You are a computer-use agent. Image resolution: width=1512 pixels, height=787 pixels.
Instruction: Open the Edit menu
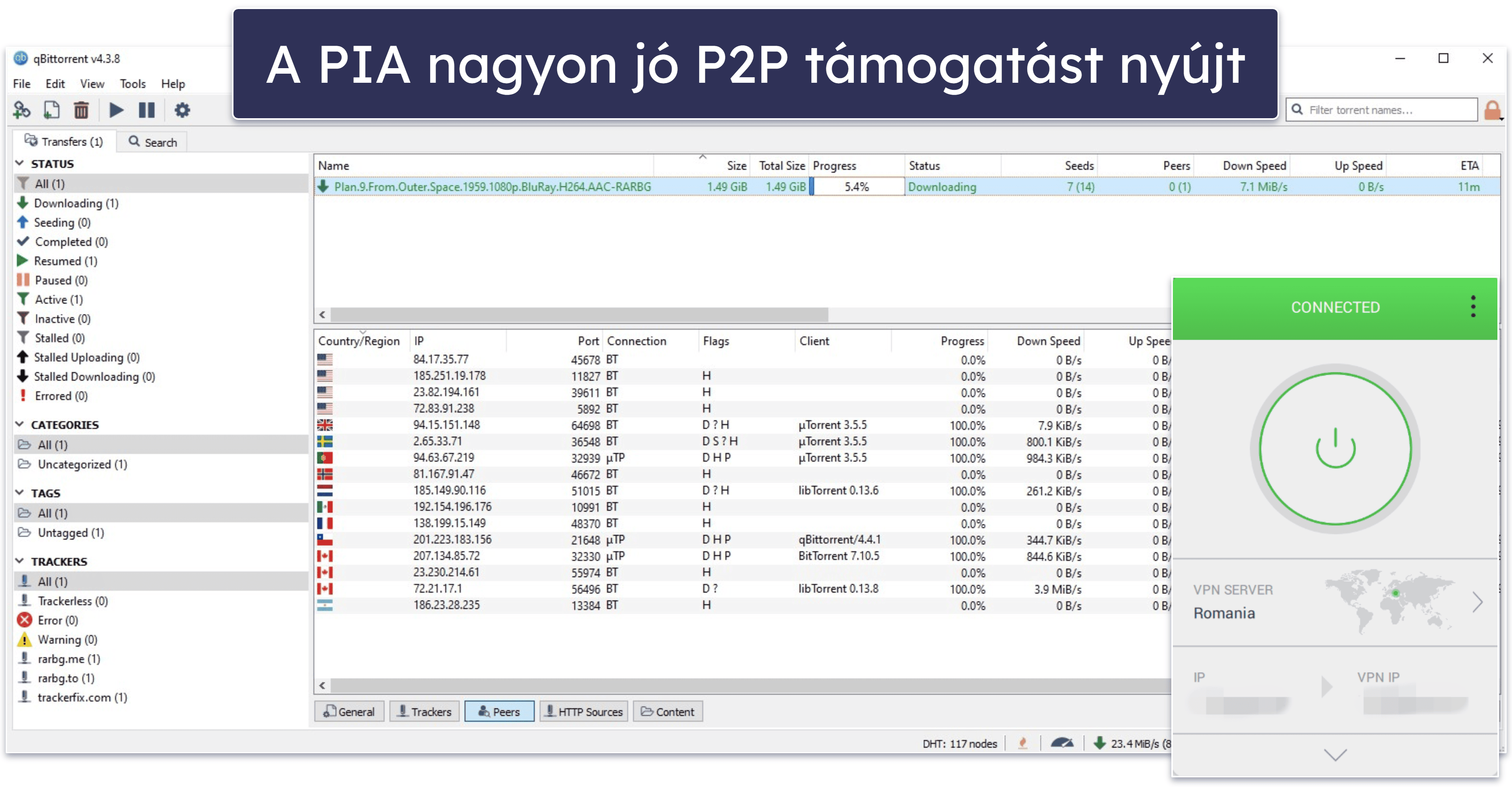(55, 84)
